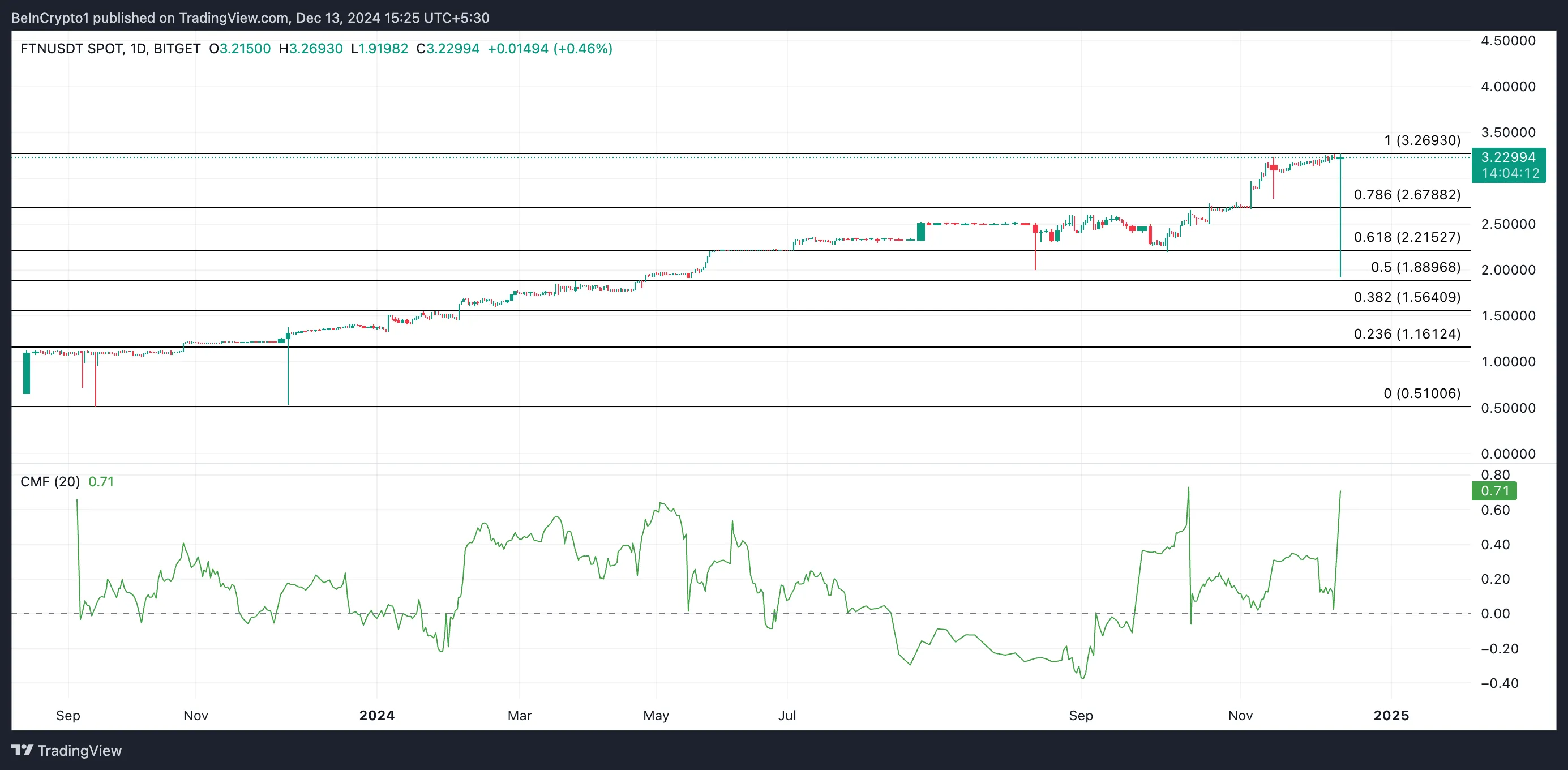Select the 0.236 (1.16124) Fibonacci label

(1407, 334)
